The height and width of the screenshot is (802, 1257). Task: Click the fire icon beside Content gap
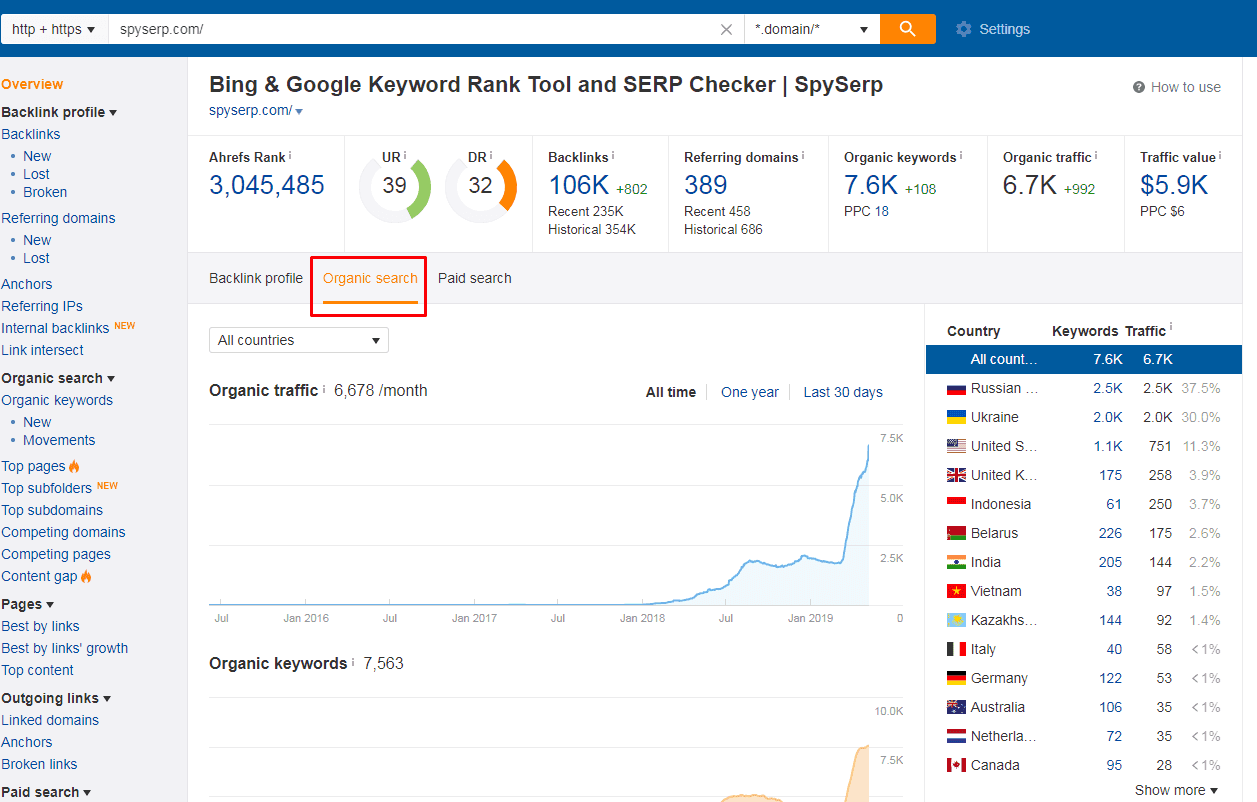[x=86, y=576]
